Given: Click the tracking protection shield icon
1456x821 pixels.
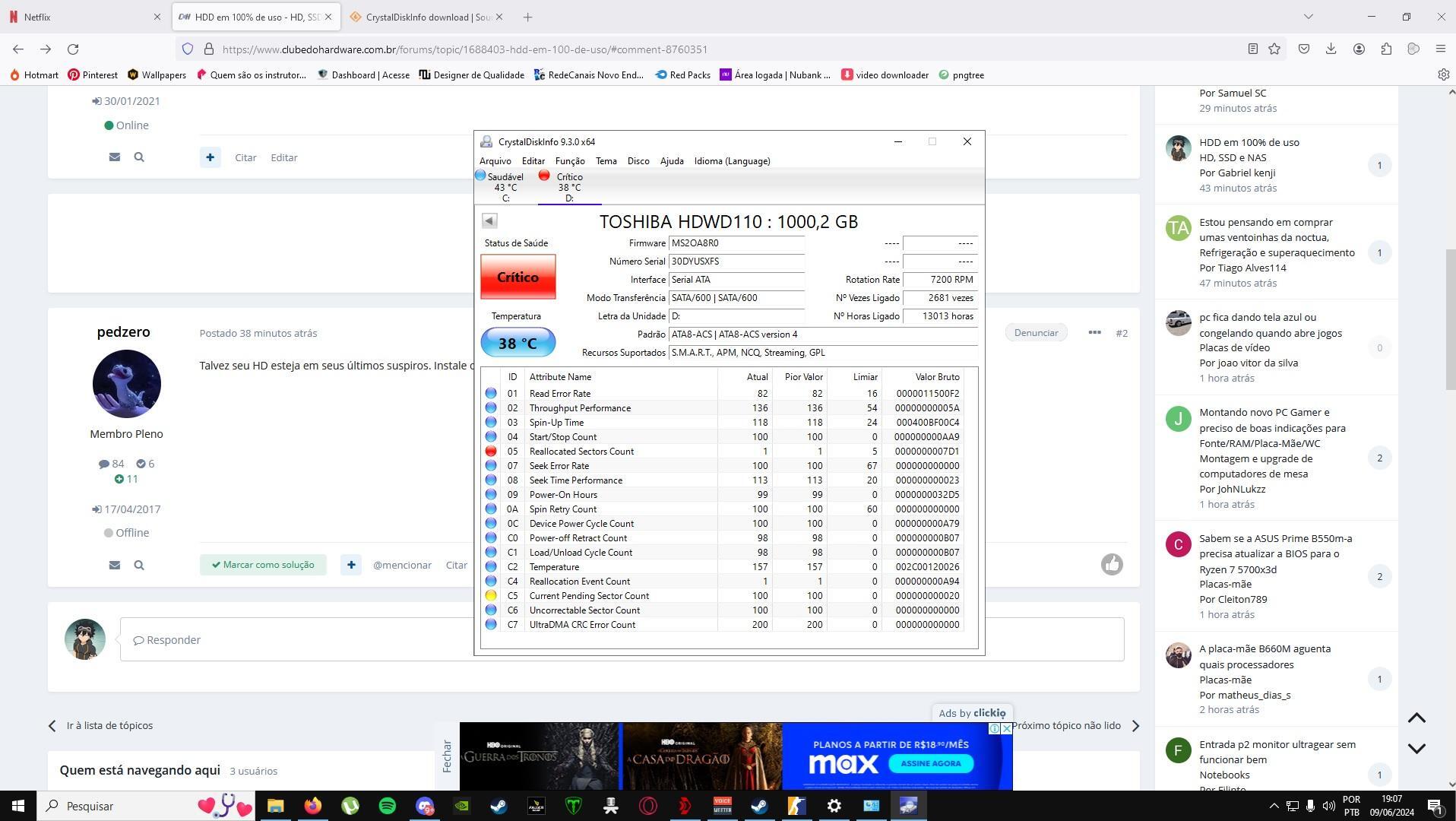Looking at the screenshot, I should 188,49.
